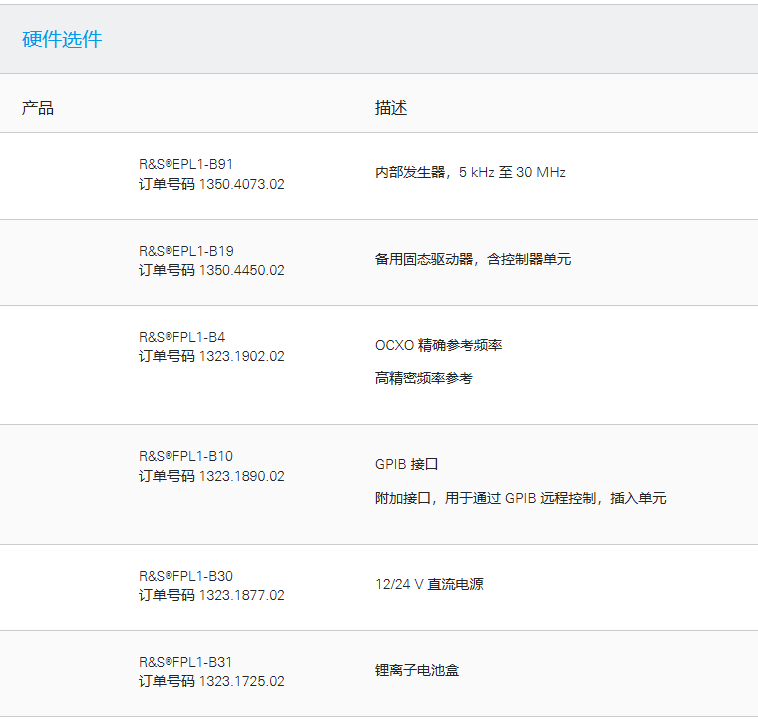This screenshot has width=758, height=725.
Task: Click the OCXO 精确参考频率 title
Action: pyautogui.click(x=438, y=345)
